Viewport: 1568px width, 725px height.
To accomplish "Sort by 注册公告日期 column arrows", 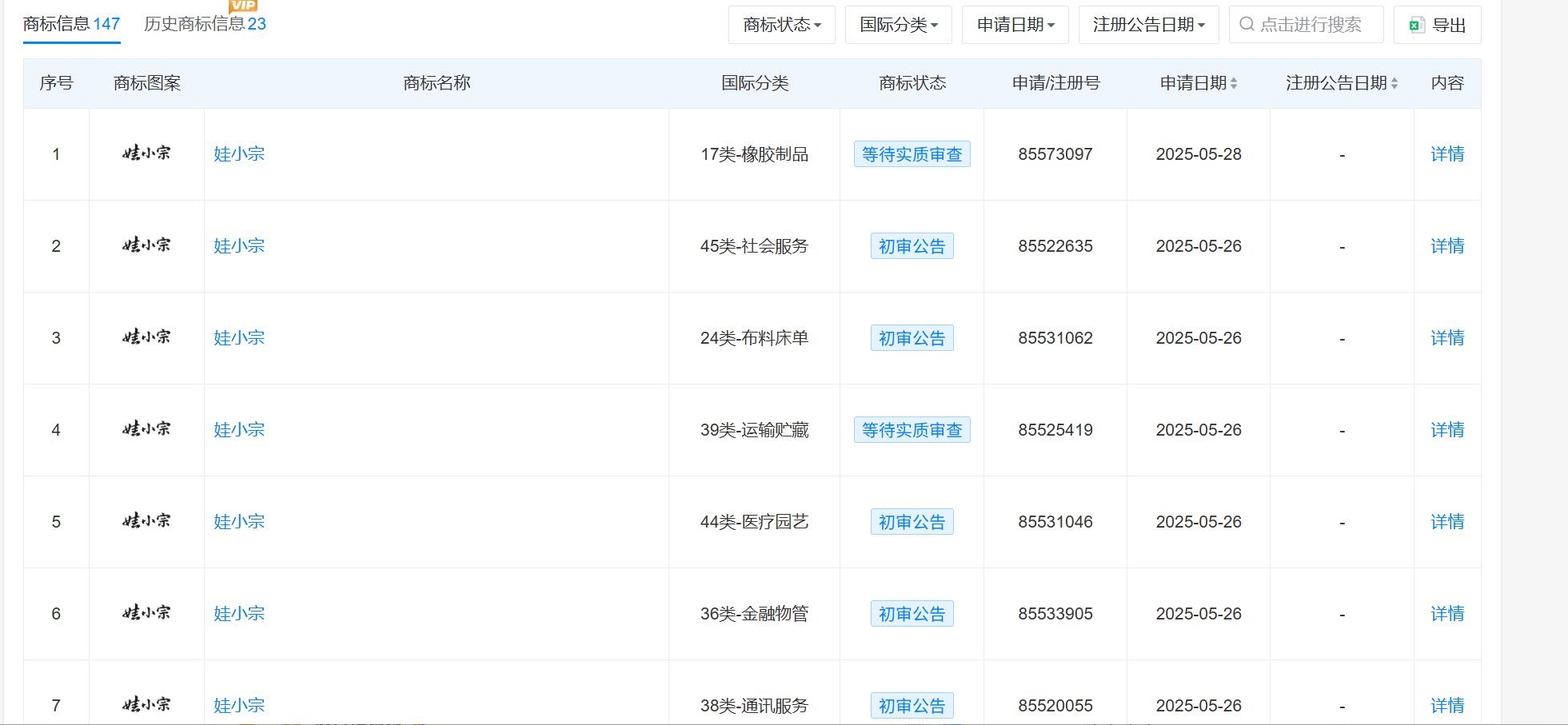I will [x=1394, y=83].
